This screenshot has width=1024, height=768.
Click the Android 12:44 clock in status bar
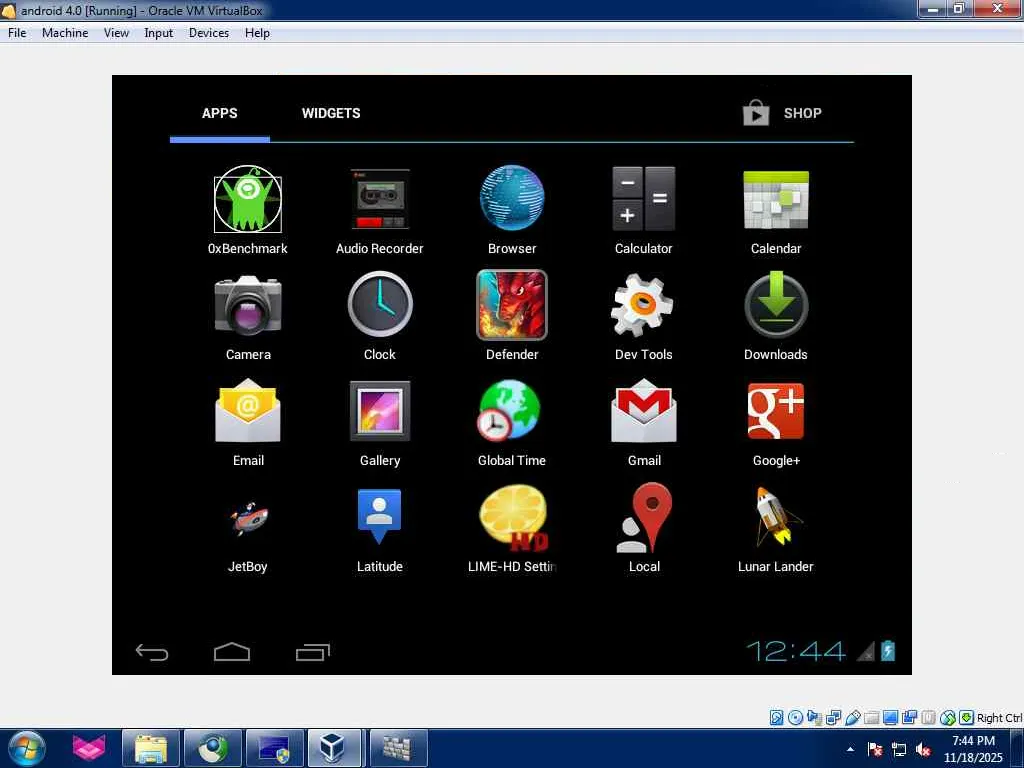click(x=795, y=651)
